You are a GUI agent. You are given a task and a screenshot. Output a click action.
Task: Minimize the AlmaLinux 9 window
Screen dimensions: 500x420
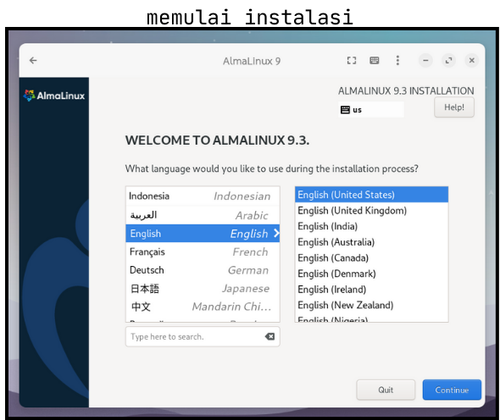426,60
